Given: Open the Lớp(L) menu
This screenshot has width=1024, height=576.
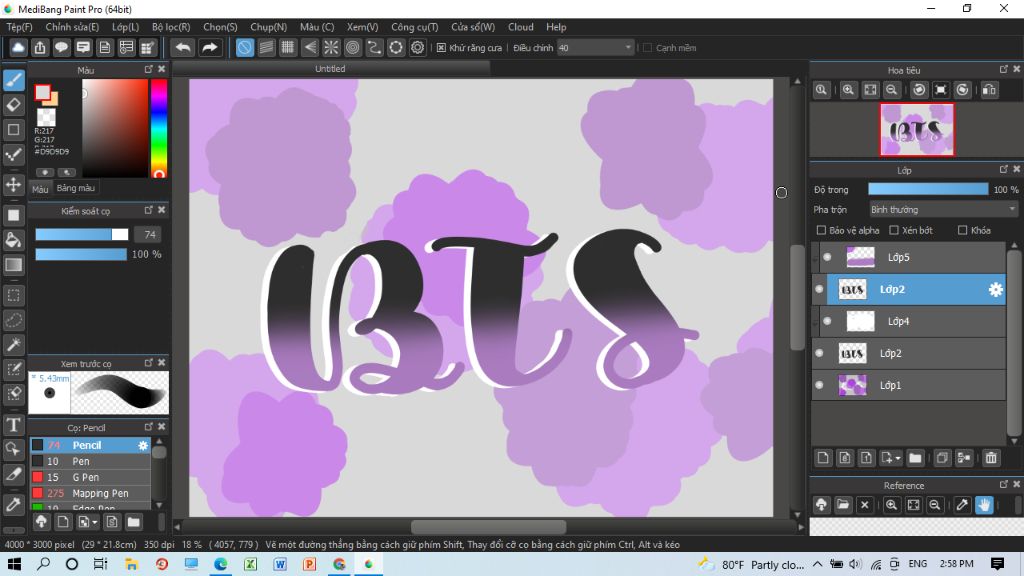Looking at the screenshot, I should coord(125,27).
